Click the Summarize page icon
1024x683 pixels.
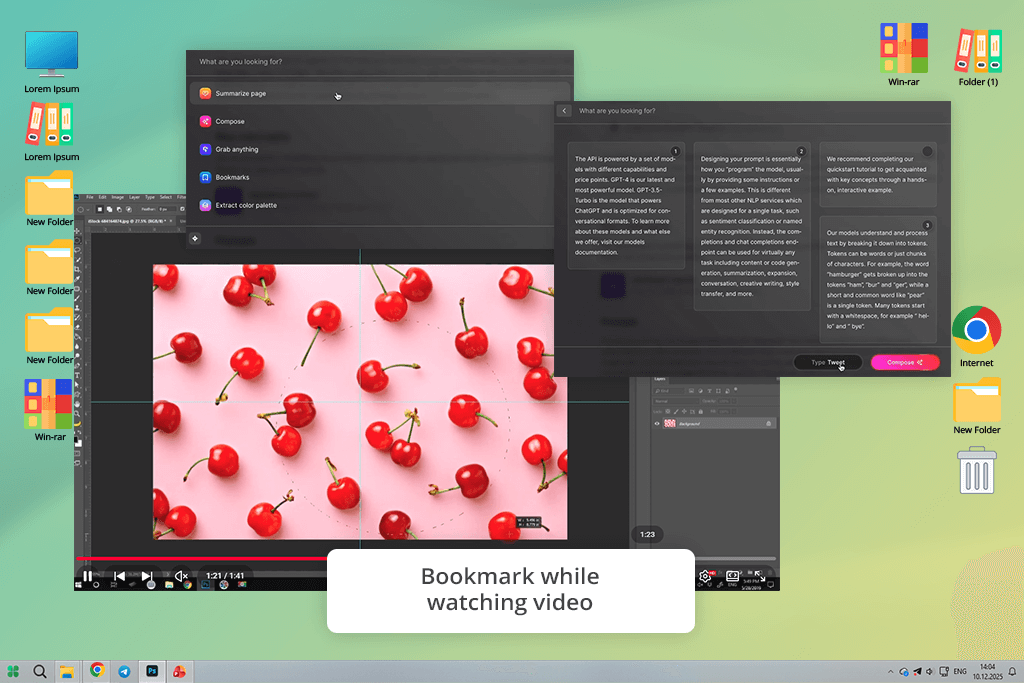pos(205,93)
